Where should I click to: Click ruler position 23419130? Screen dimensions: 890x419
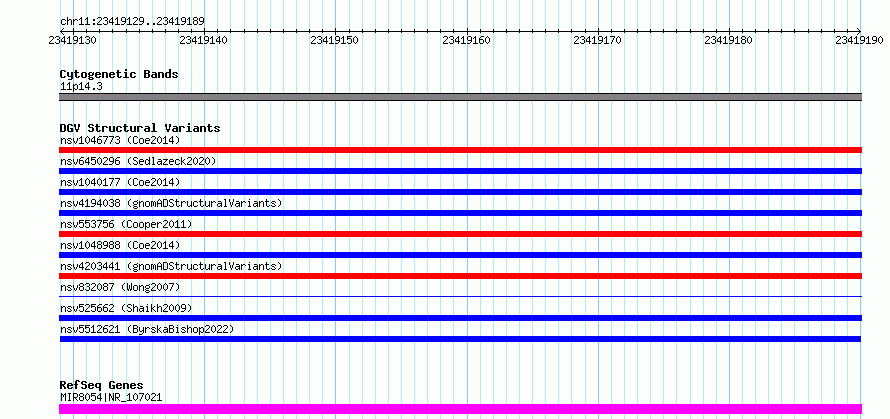pos(72,40)
